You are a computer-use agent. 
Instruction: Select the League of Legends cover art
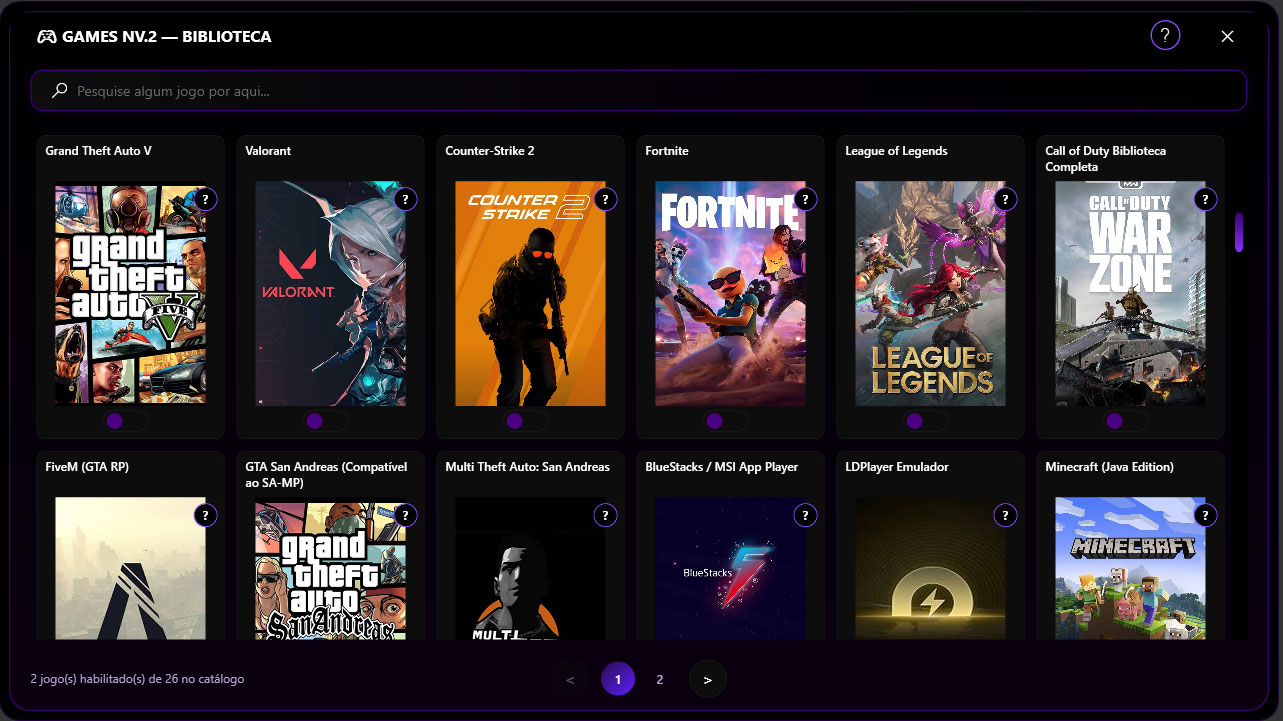(931, 293)
